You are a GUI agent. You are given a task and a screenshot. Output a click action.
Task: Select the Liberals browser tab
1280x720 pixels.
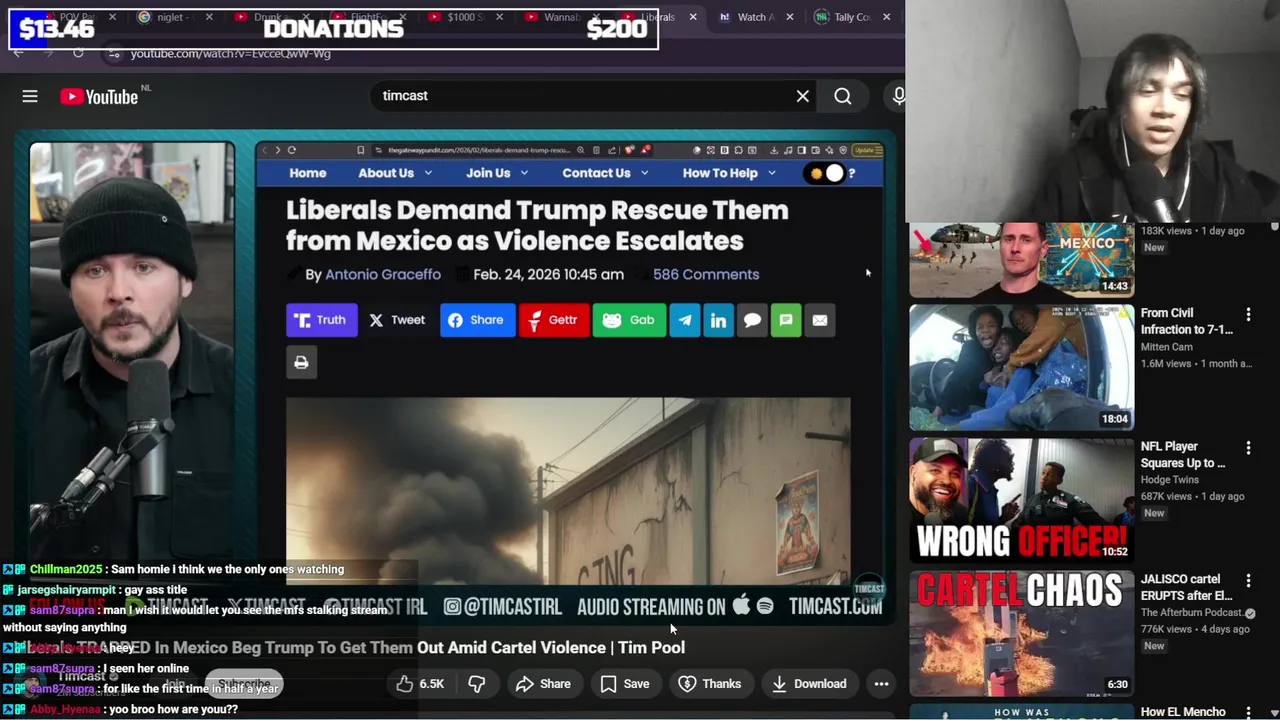coord(658,17)
